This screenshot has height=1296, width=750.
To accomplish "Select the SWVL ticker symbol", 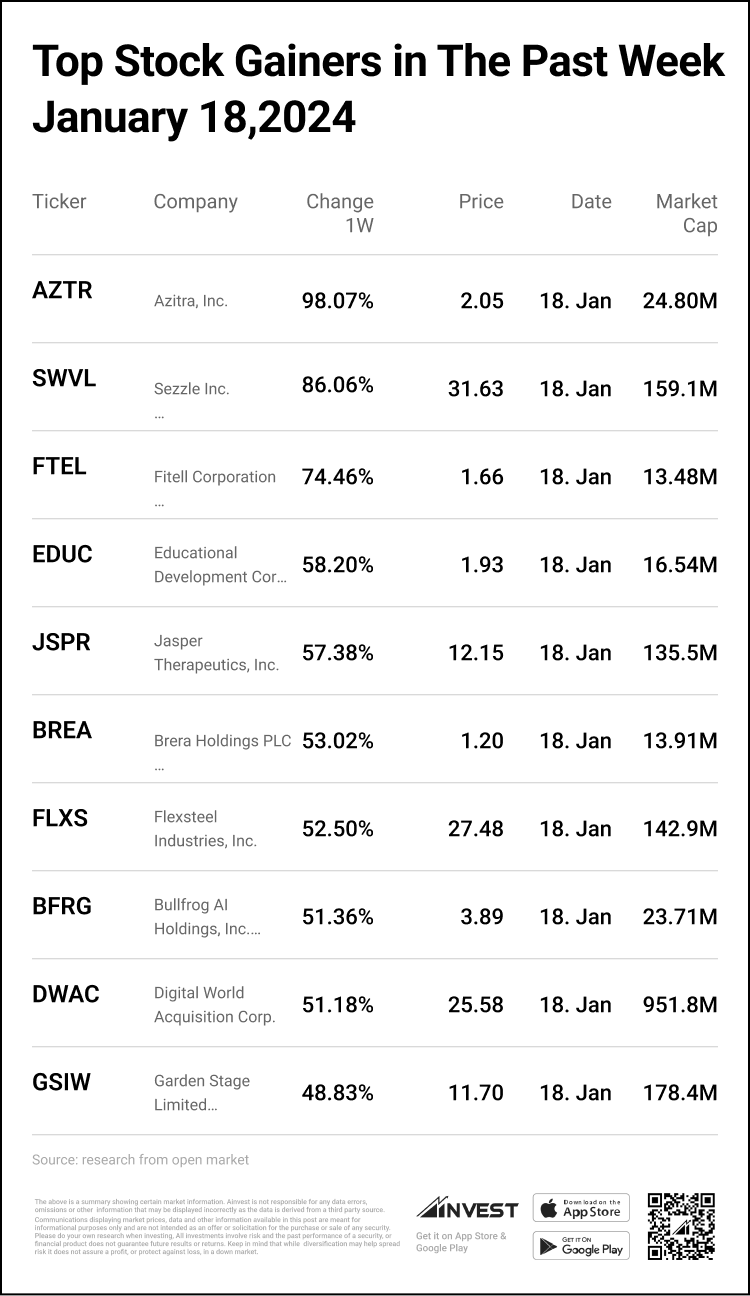I will [64, 378].
